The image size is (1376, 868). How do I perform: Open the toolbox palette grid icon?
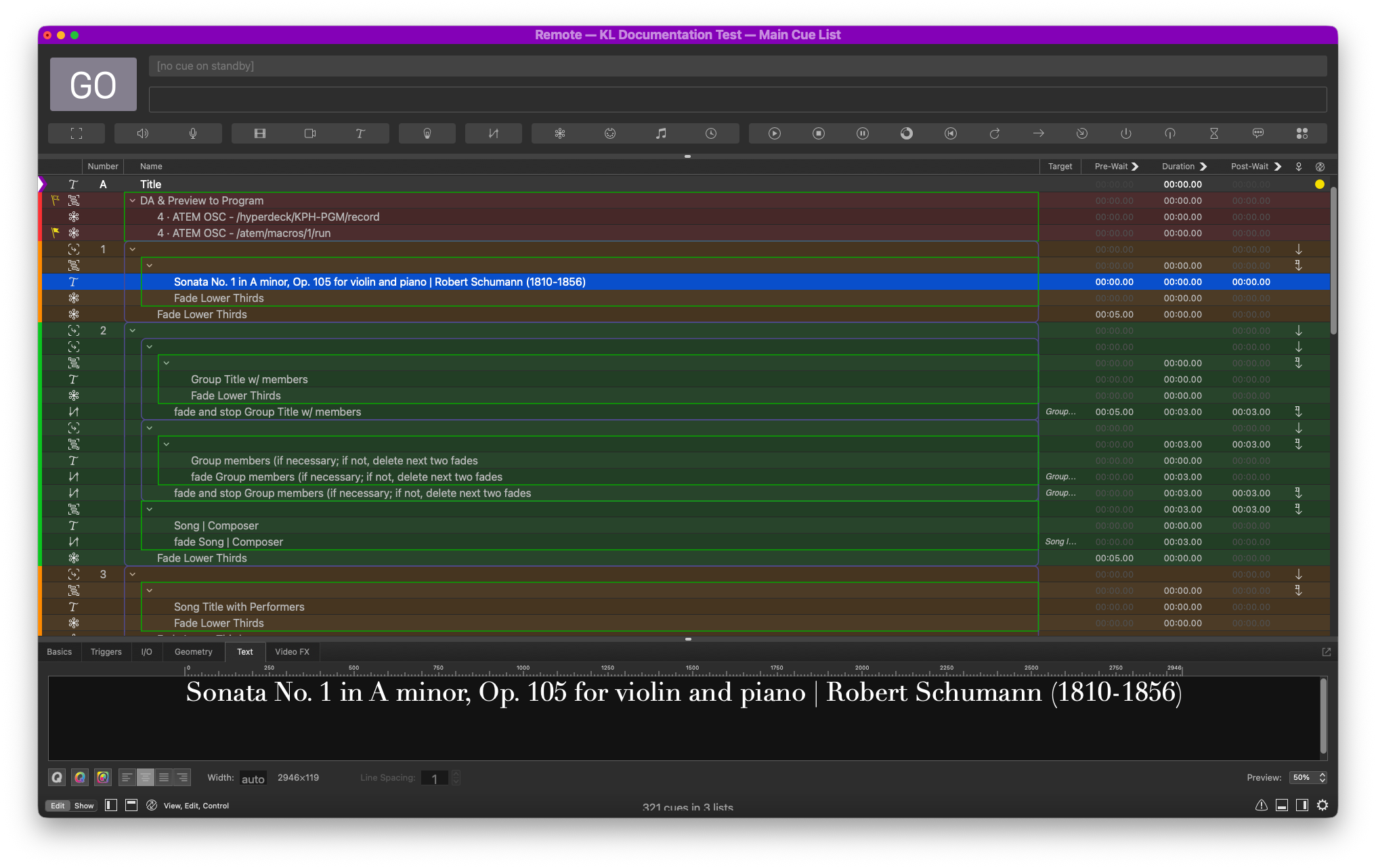pyautogui.click(x=1302, y=133)
